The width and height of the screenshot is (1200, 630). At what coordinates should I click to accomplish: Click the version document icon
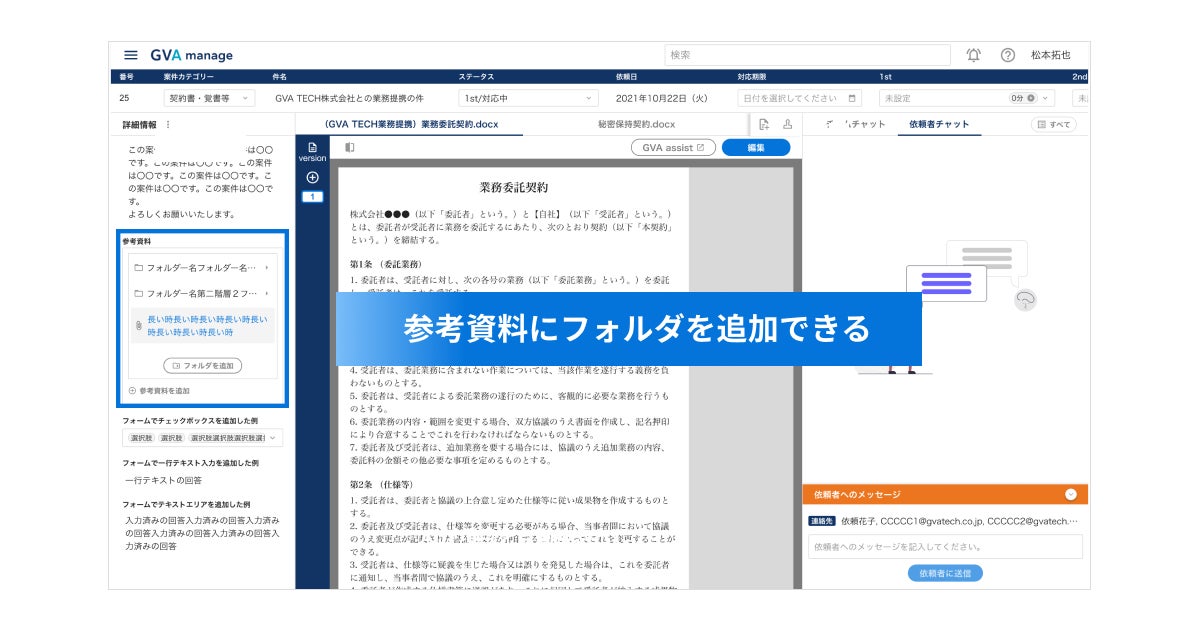coord(312,147)
